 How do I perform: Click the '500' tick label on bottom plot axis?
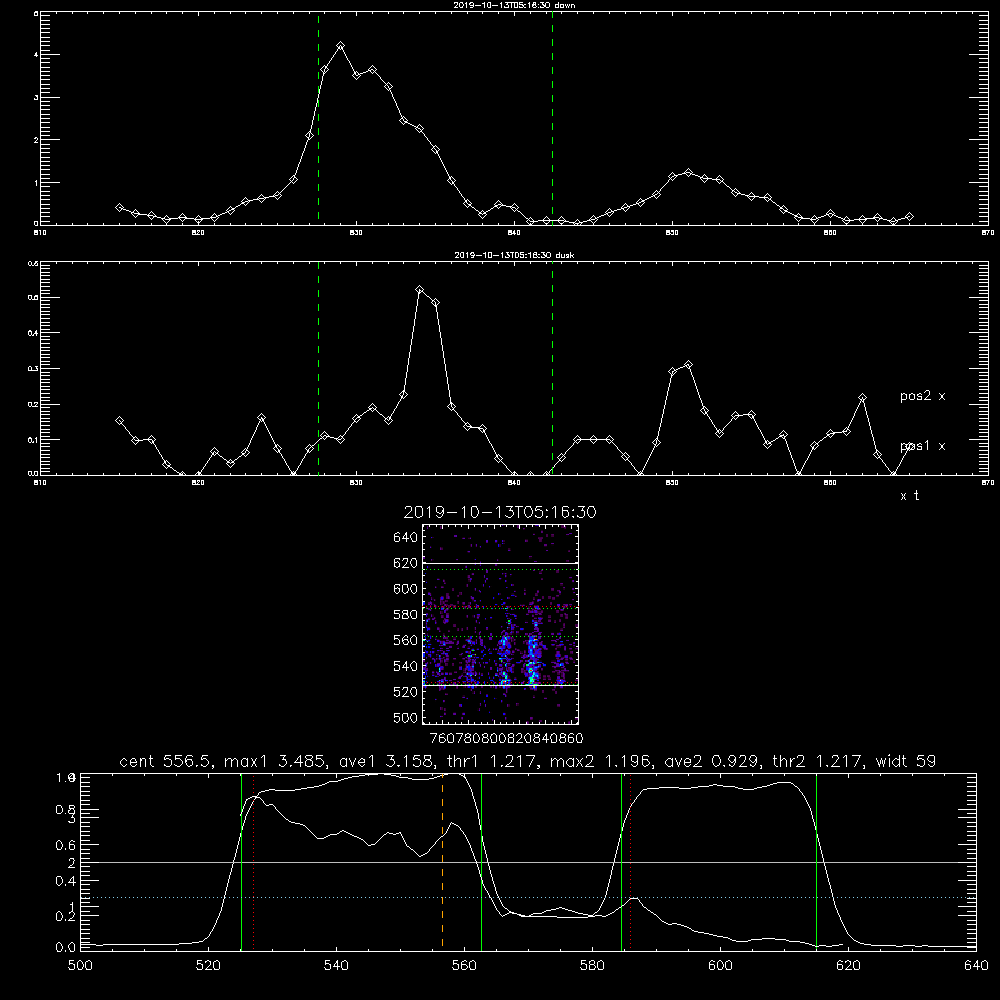coord(80,966)
